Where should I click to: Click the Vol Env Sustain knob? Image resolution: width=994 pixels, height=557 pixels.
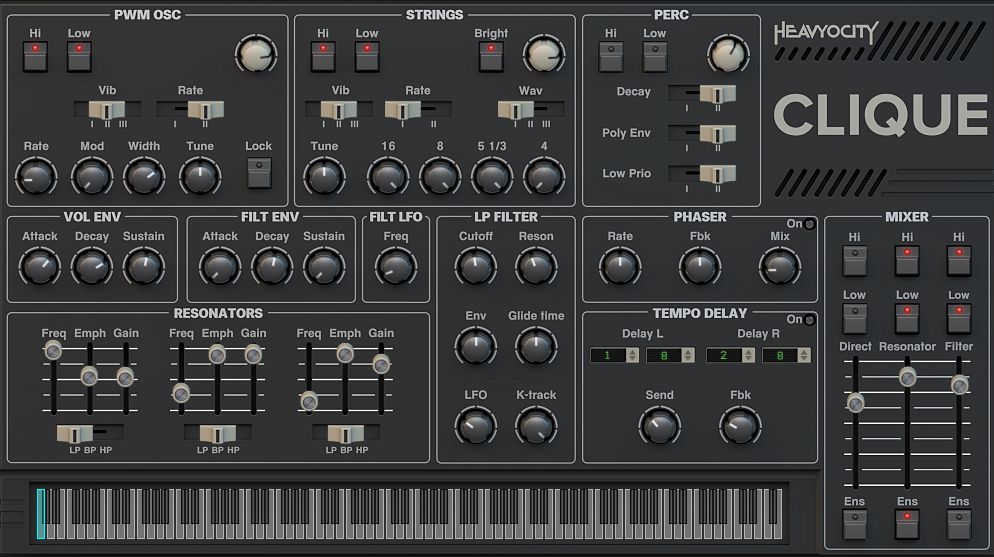point(144,267)
